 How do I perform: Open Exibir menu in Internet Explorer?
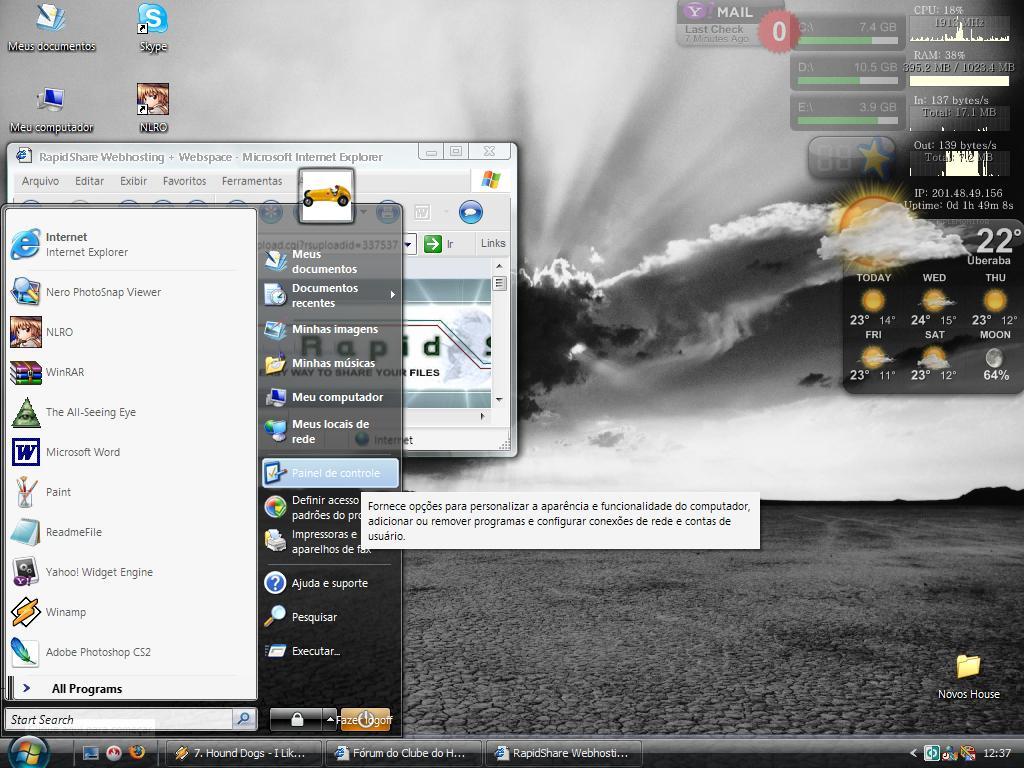tap(133, 181)
